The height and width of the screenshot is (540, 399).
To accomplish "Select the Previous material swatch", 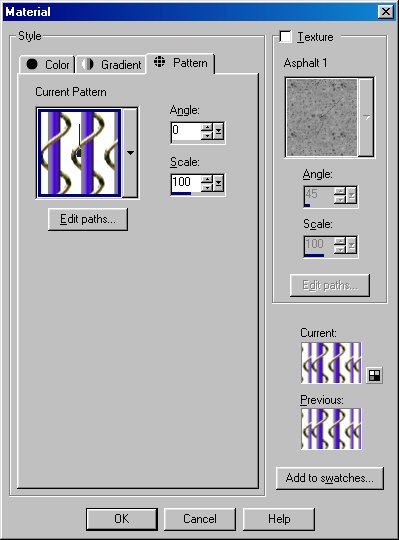I will tap(331, 429).
